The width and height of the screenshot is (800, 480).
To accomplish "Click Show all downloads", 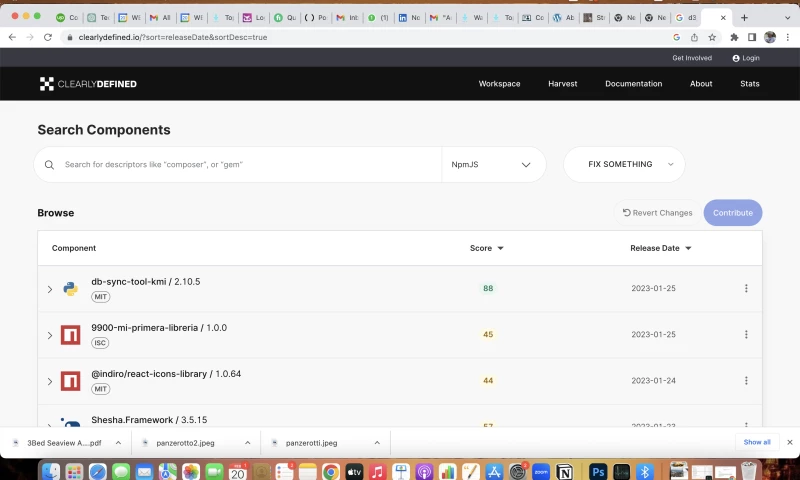I will point(757,442).
